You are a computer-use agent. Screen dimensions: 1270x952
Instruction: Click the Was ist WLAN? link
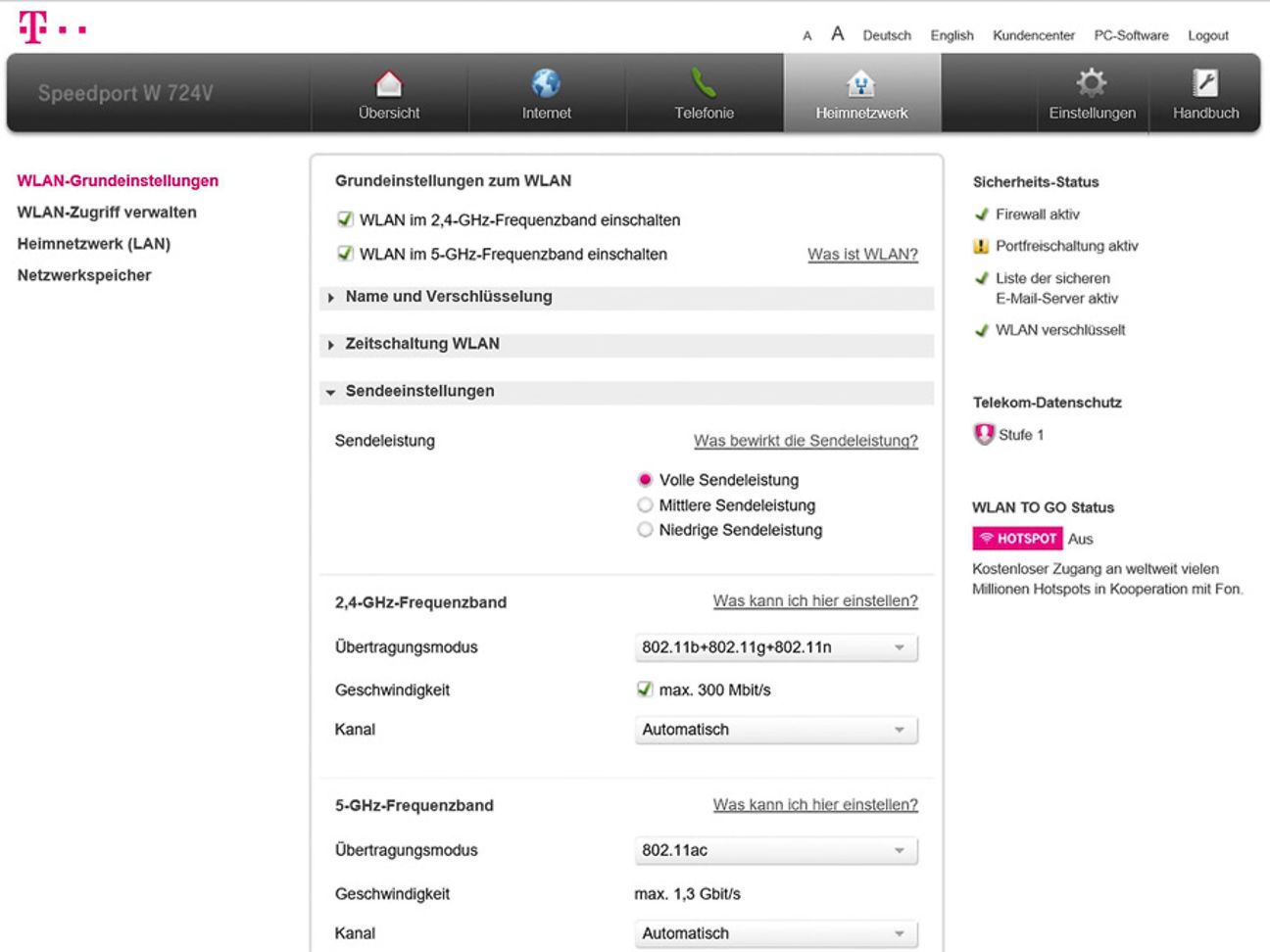(x=862, y=255)
